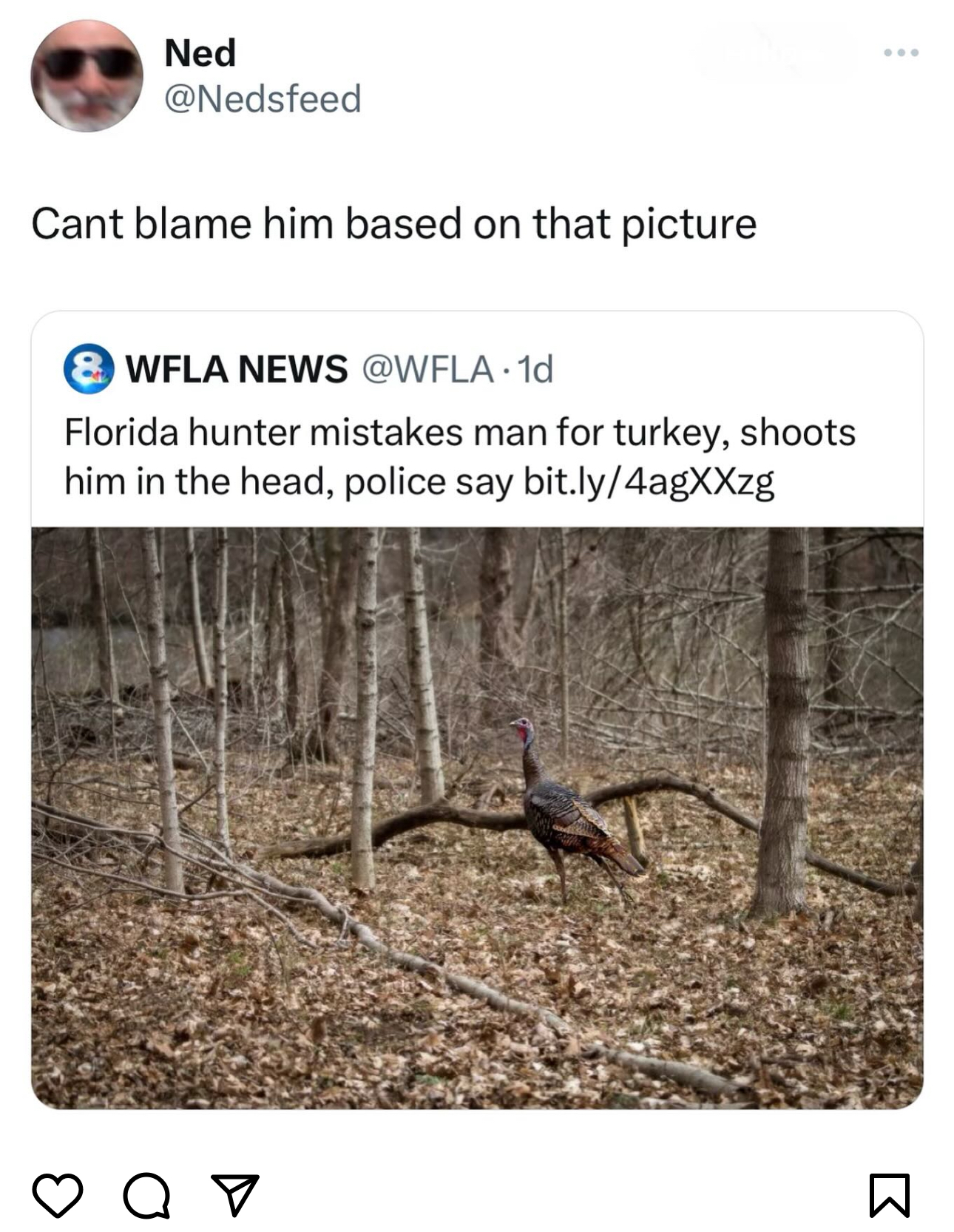Viewport: 954px width, 1232px height.
Task: Open the Ned display name
Action: coord(200,53)
